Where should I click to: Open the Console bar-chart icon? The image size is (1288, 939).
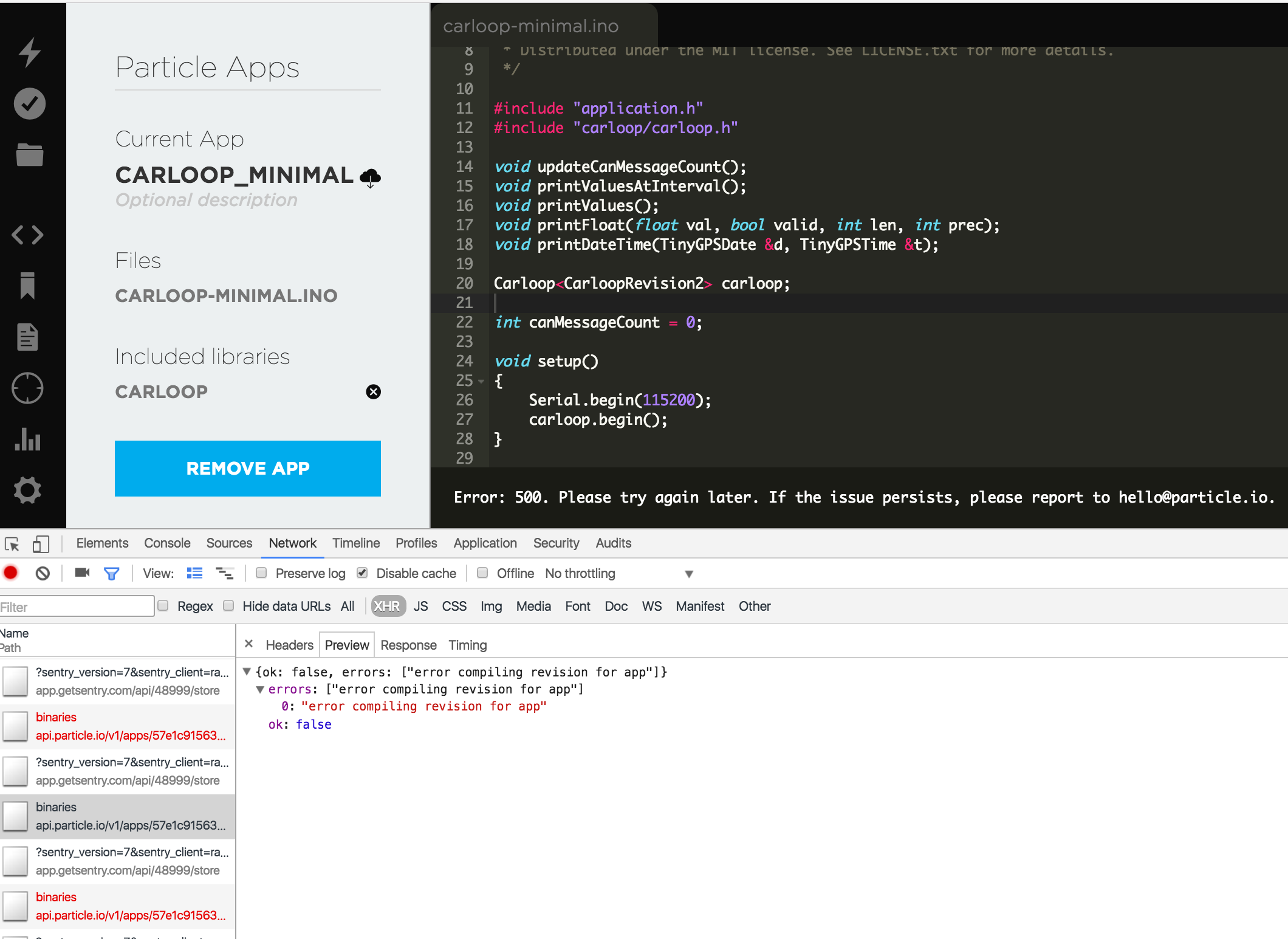28,439
